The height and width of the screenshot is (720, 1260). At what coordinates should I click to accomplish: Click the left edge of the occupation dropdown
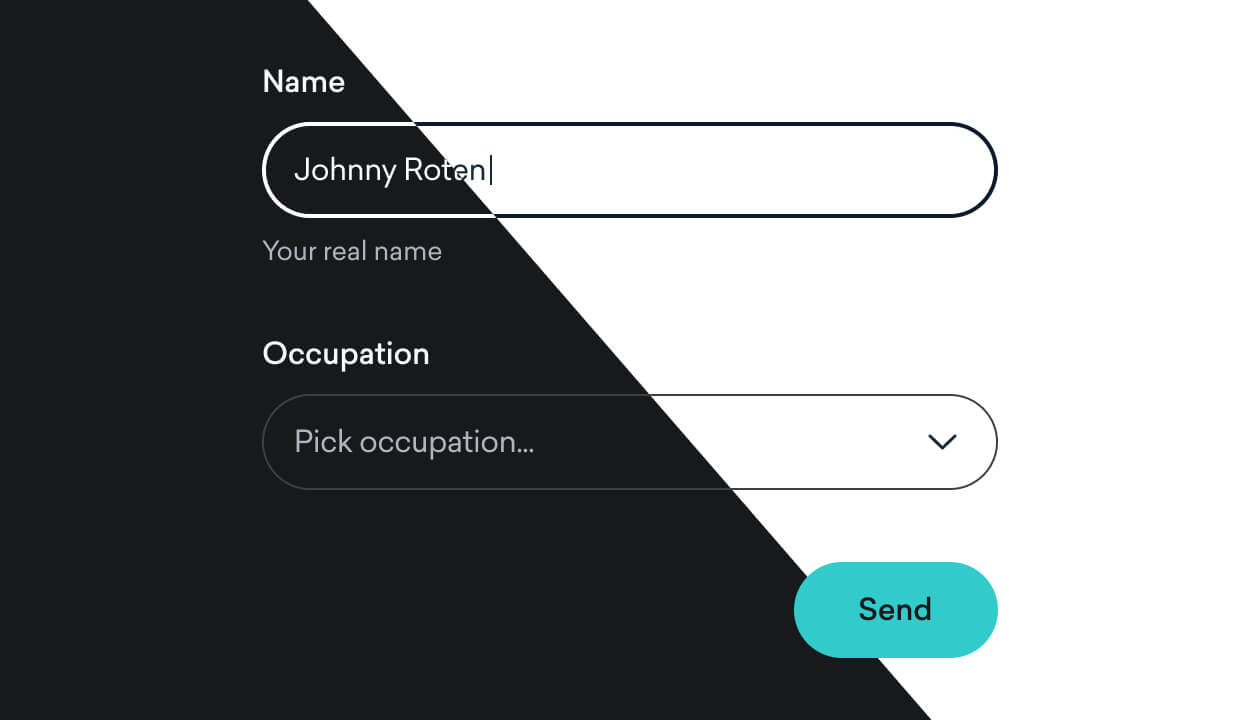pos(264,441)
